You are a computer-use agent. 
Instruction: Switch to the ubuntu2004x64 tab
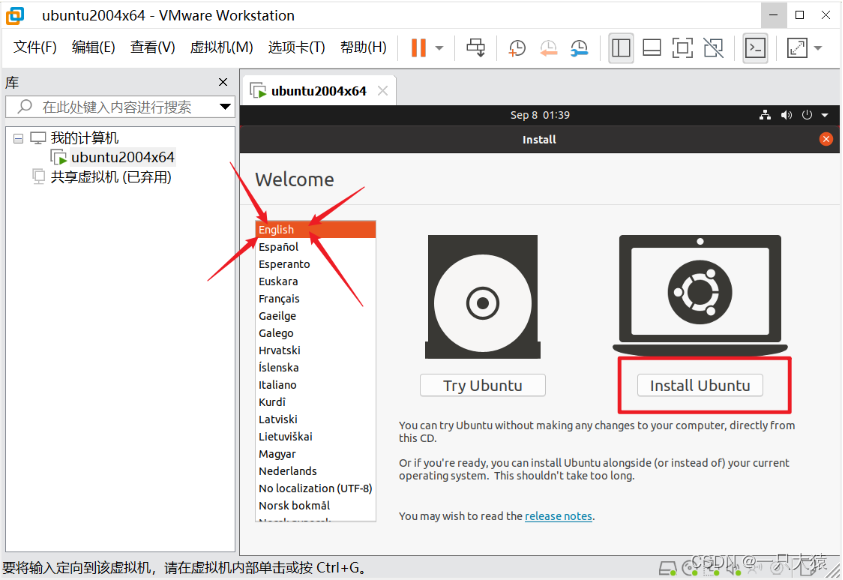pos(319,91)
